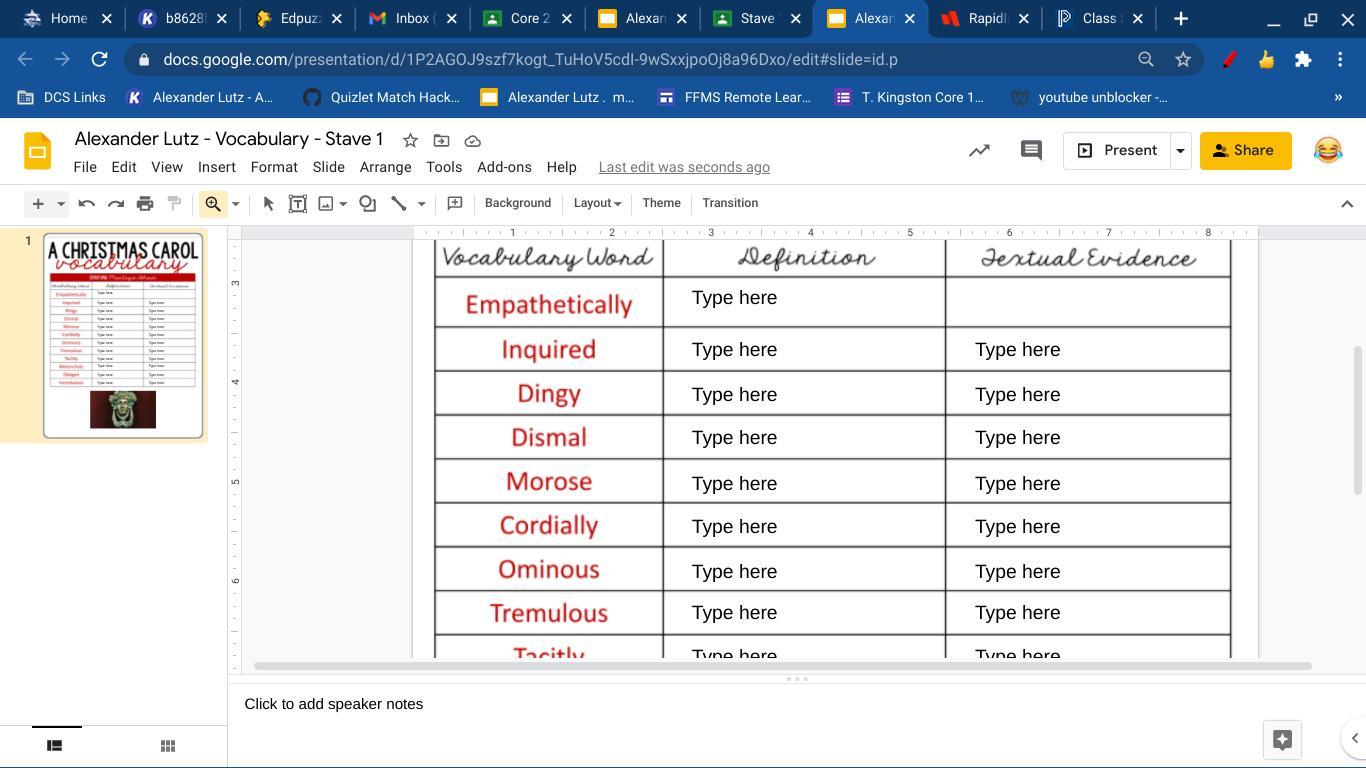Open the Insert menu
1366x768 pixels.
click(216, 167)
